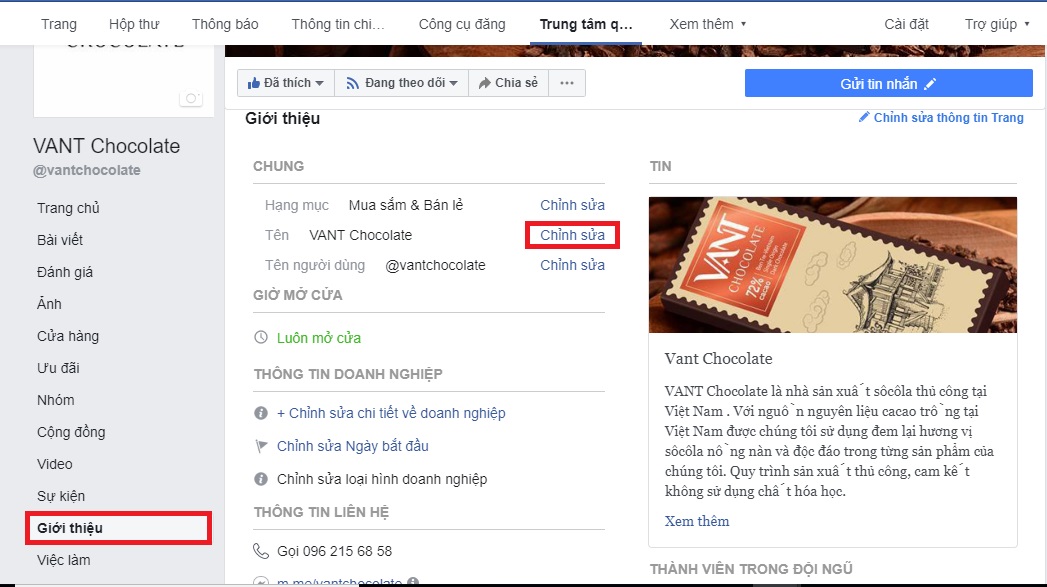Open the Công cụ đăng tab

pyautogui.click(x=462, y=24)
